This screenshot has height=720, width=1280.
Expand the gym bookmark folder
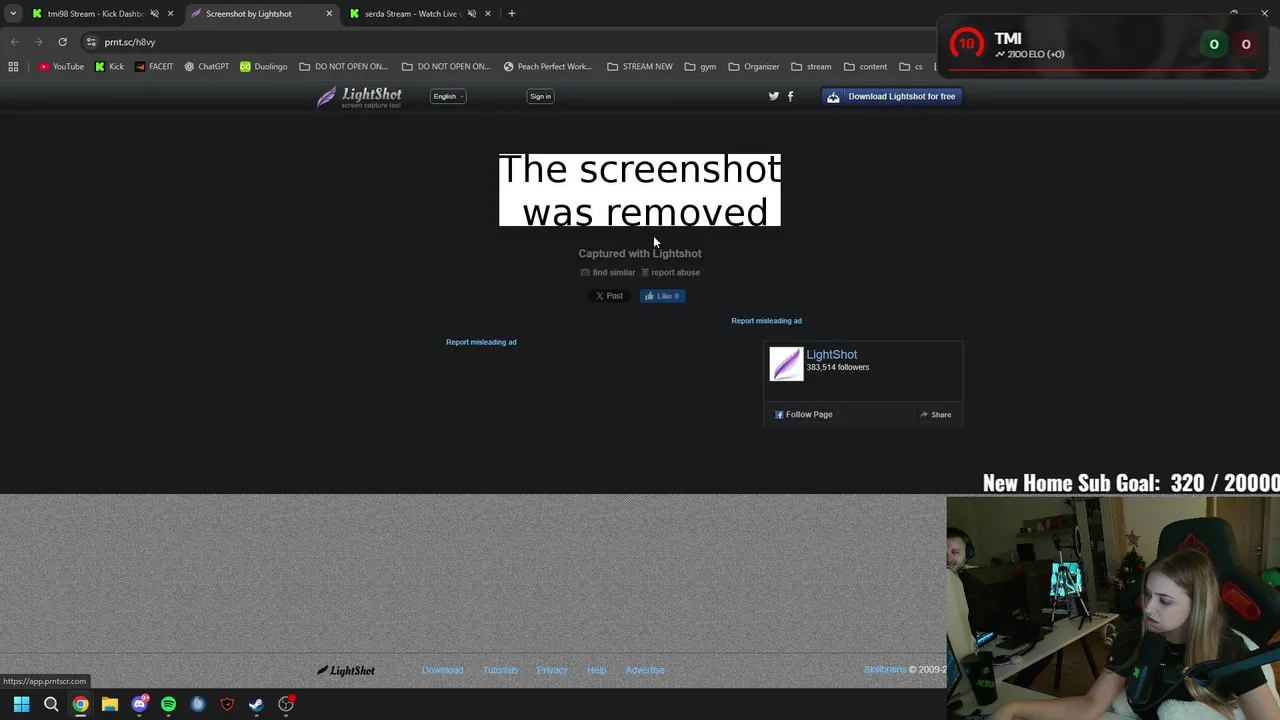coord(700,67)
